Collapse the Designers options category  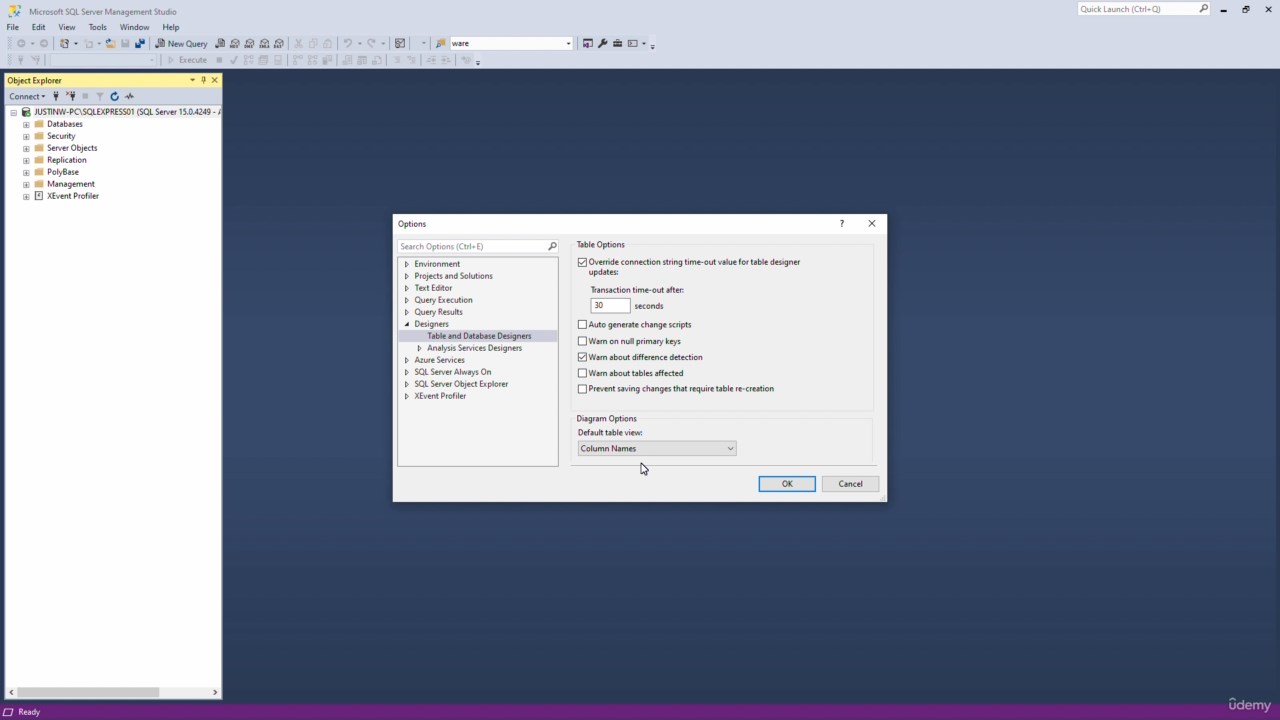[407, 324]
